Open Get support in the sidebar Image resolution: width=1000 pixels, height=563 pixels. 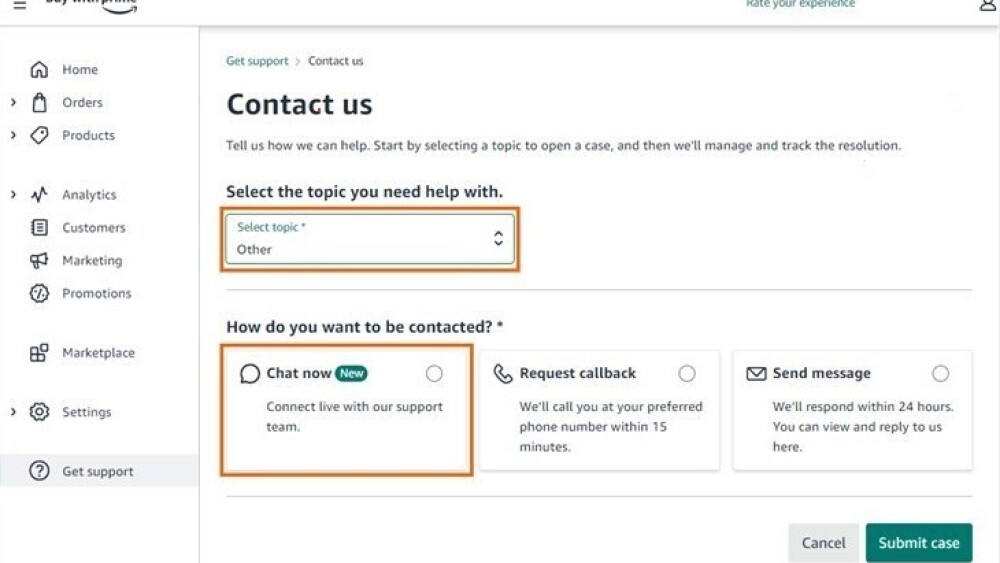[x=97, y=472]
